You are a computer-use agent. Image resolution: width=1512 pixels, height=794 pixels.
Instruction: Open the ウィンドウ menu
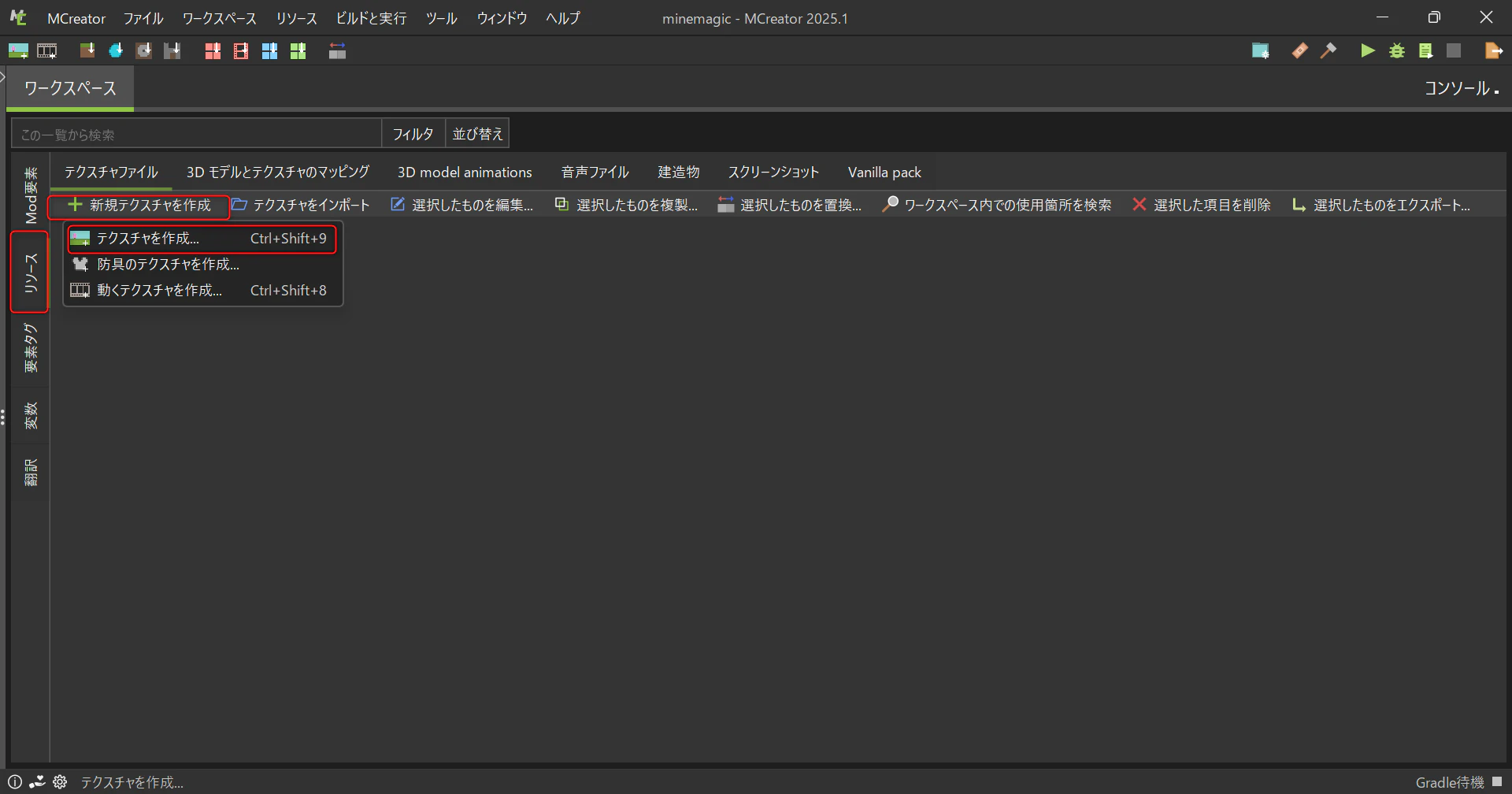click(502, 18)
